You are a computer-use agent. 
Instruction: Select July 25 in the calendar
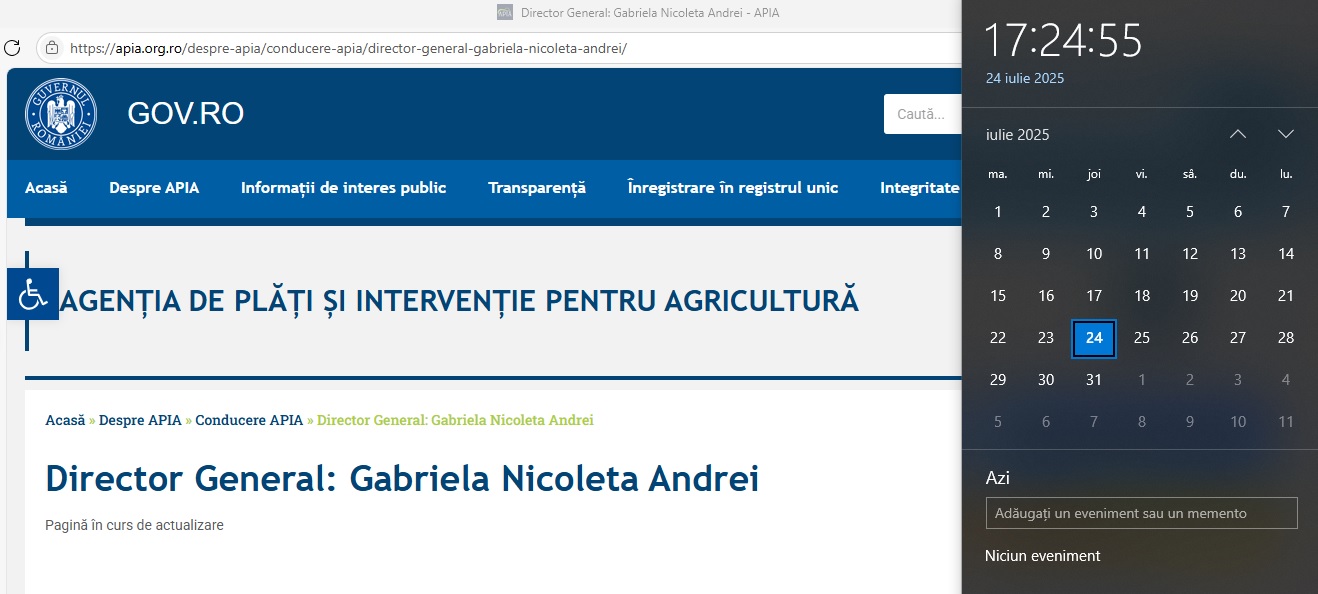1142,338
